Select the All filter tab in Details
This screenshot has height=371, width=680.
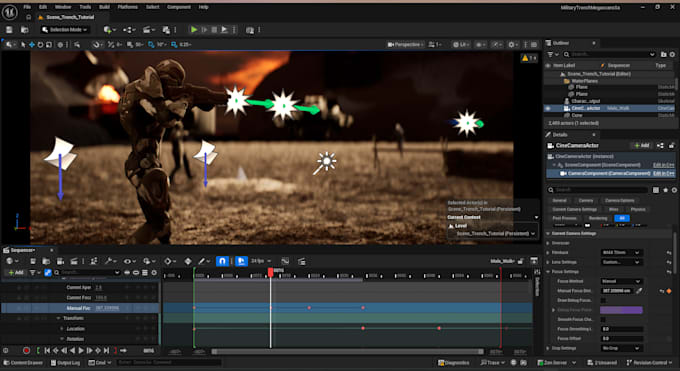(622, 218)
